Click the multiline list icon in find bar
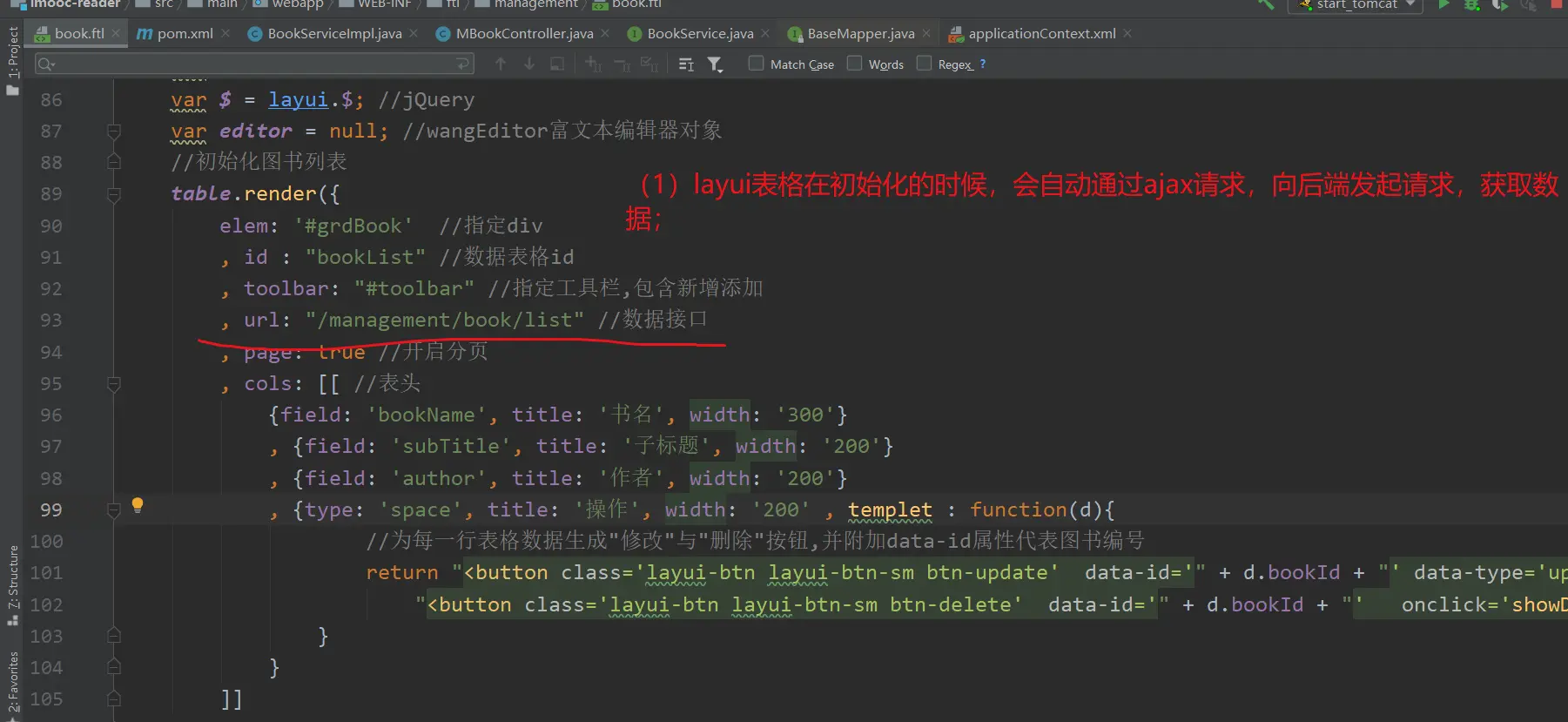Image resolution: width=1568 pixels, height=722 pixels. click(x=686, y=64)
